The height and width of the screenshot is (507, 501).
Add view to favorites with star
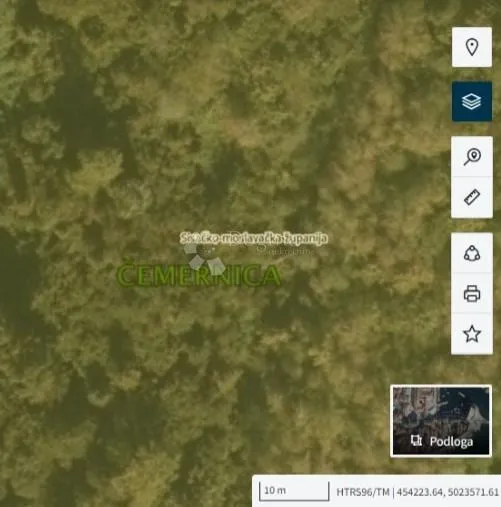472,334
